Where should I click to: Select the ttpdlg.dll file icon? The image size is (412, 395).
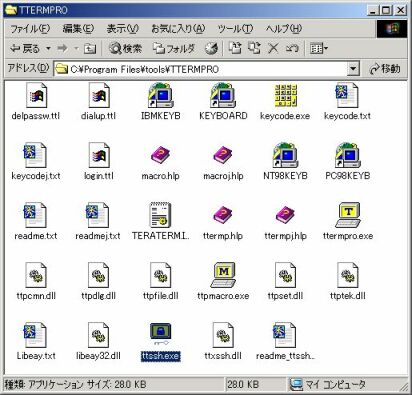tap(99, 275)
